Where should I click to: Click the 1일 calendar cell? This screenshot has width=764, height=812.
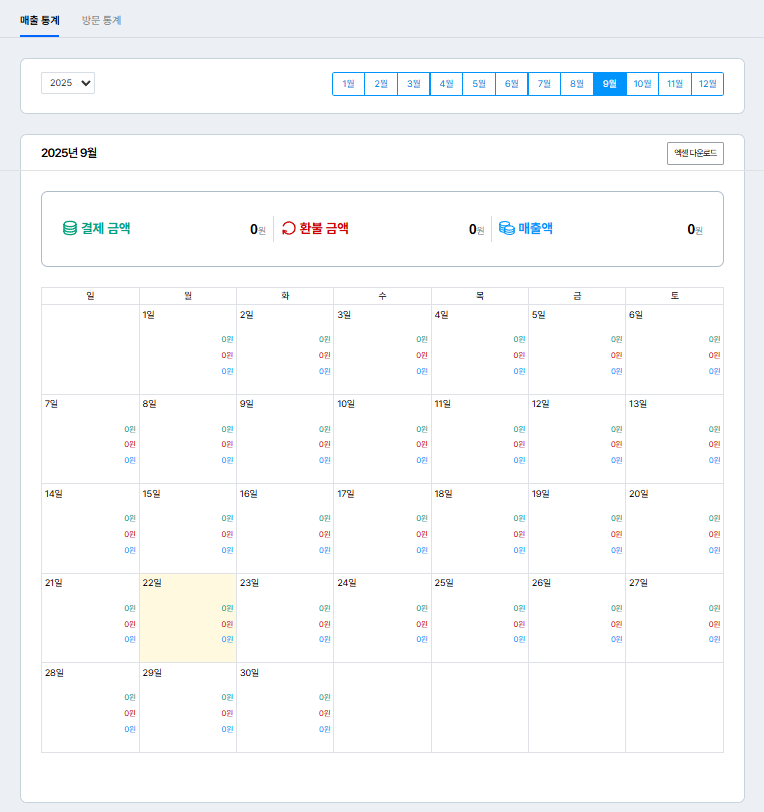point(187,348)
